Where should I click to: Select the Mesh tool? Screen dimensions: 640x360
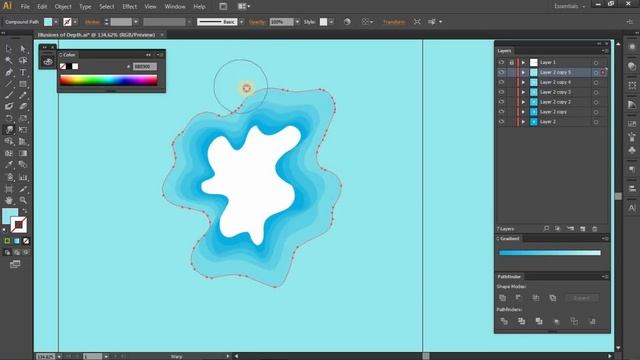(9, 153)
